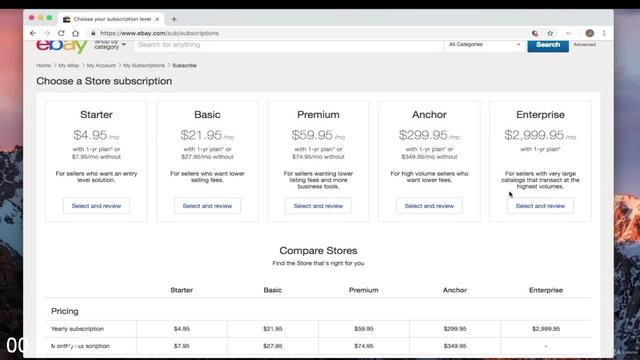Click the extension icon beside star
Screen dimensions: 640x360
click(x=535, y=33)
